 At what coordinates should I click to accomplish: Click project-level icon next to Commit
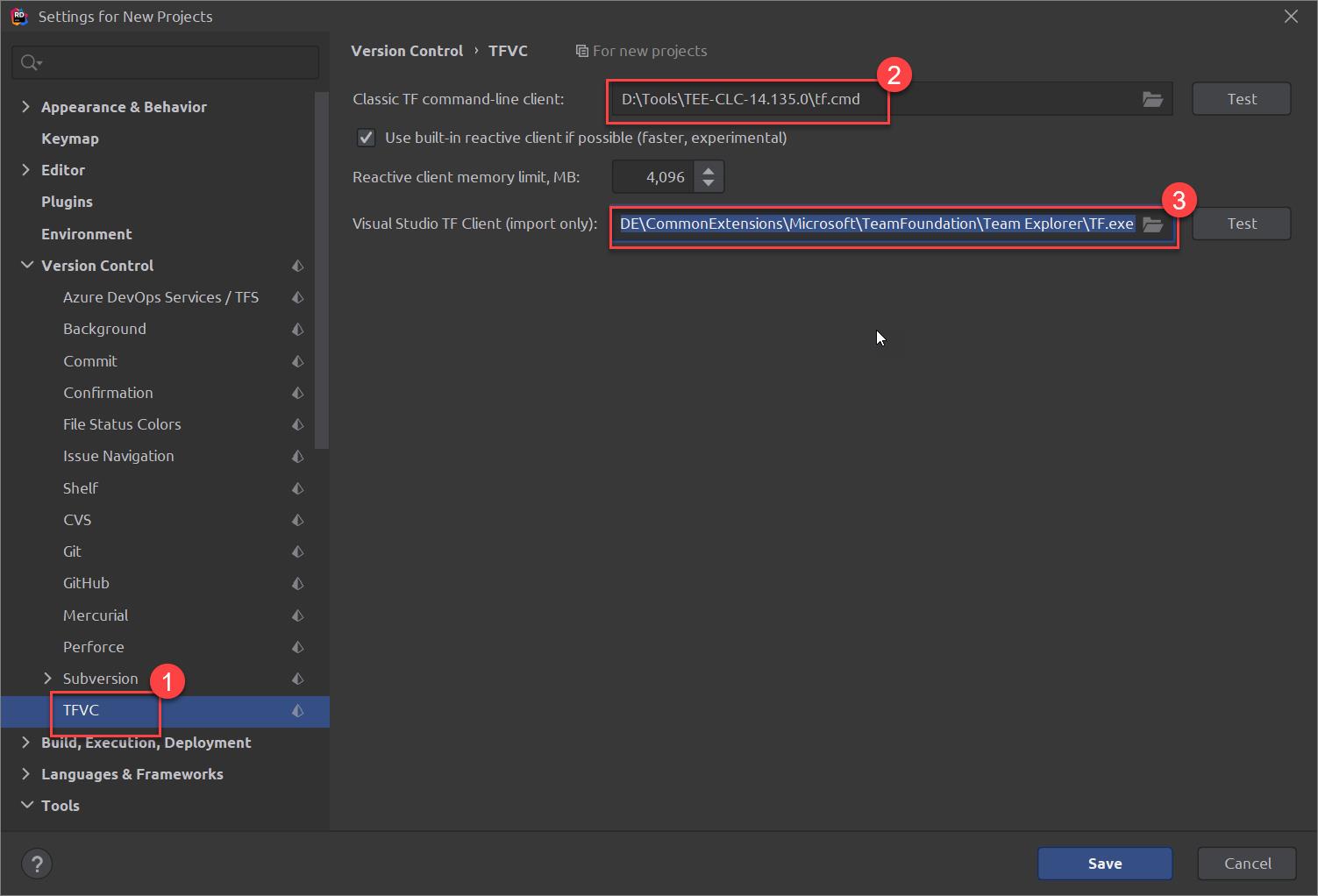point(298,361)
